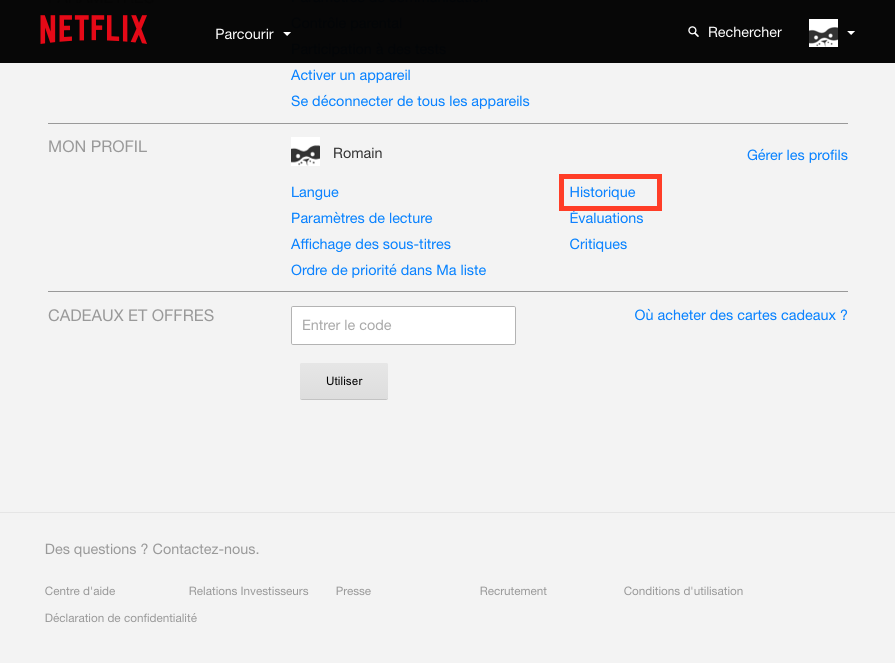The width and height of the screenshot is (895, 663).
Task: Open Gérer les profils
Action: [797, 155]
